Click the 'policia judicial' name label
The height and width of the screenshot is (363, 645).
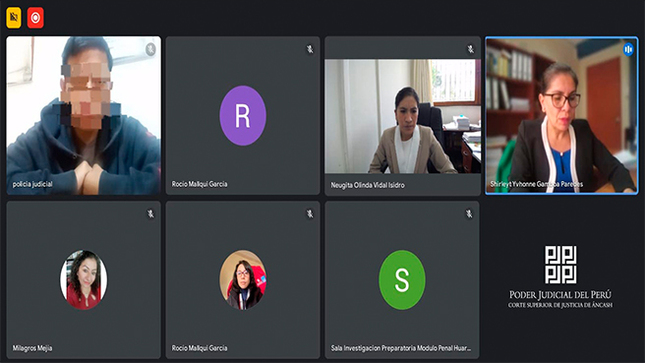click(32, 184)
